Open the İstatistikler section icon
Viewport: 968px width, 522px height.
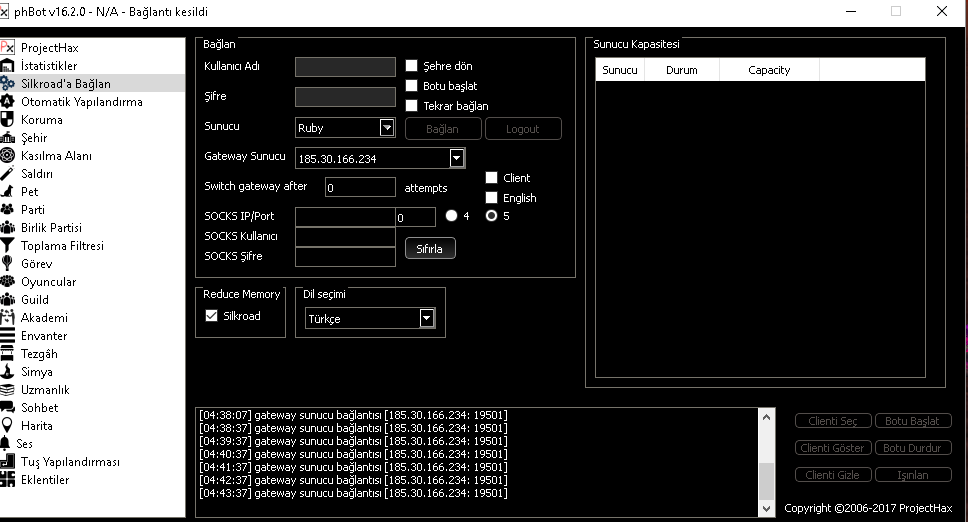9,66
